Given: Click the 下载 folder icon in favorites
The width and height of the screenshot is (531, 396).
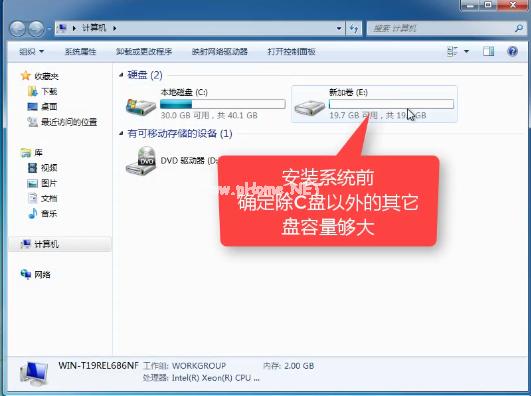Looking at the screenshot, I should click(33, 91).
